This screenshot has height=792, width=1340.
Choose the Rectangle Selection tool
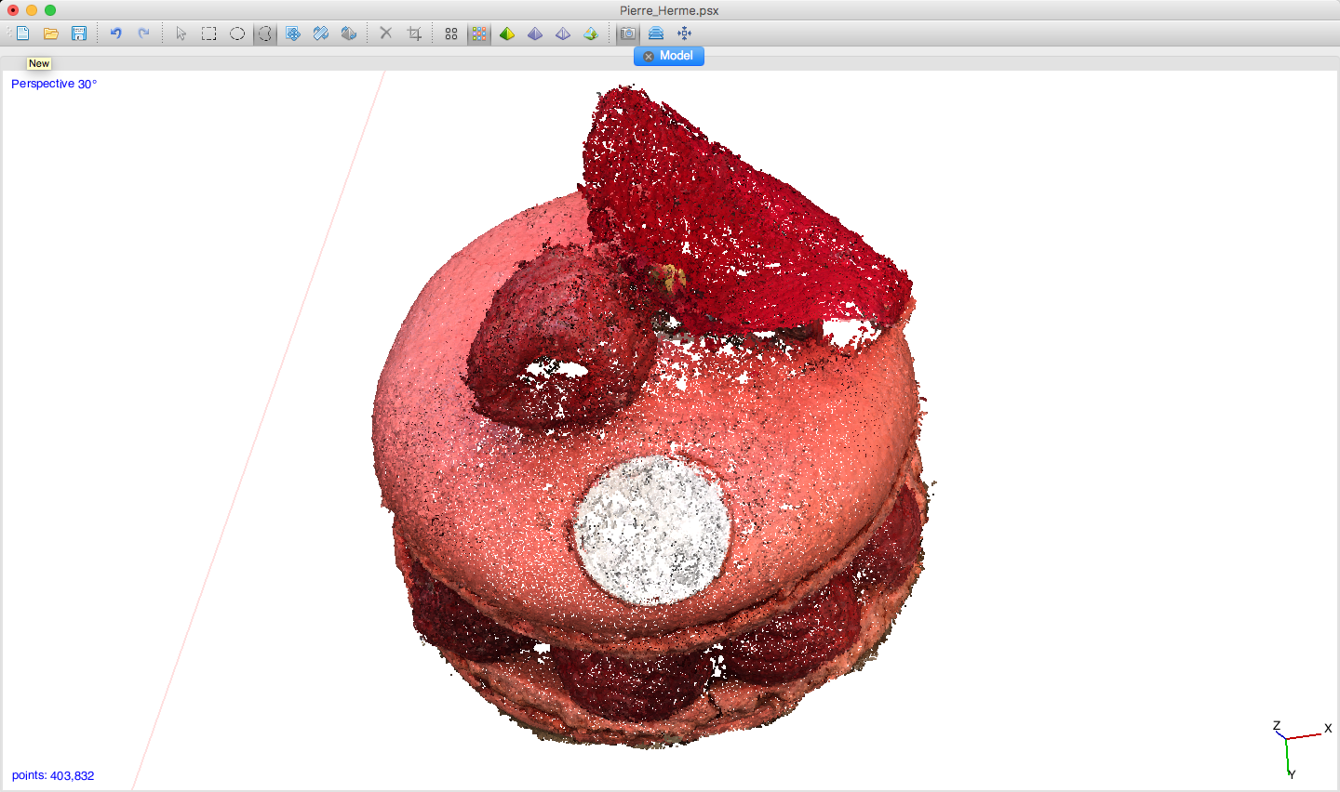click(x=209, y=34)
